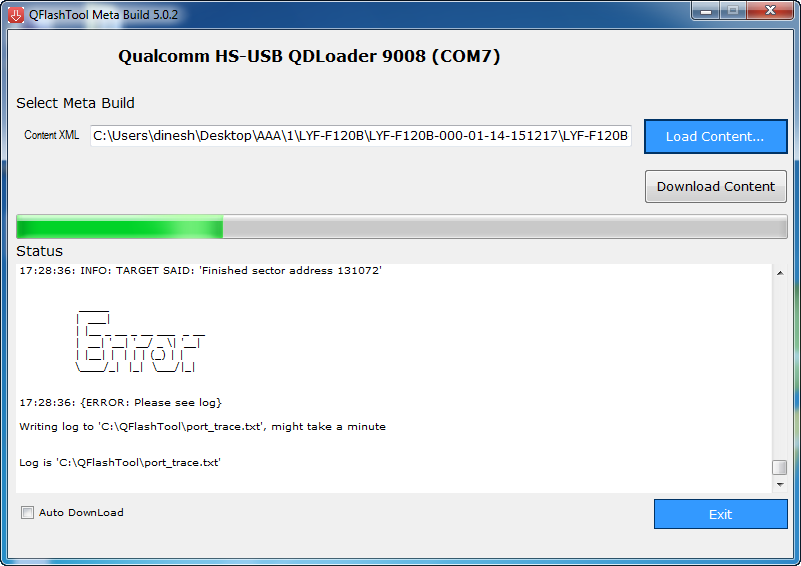This screenshot has height=566, width=801.
Task: Click the Select Meta Build label
Action: pos(76,103)
